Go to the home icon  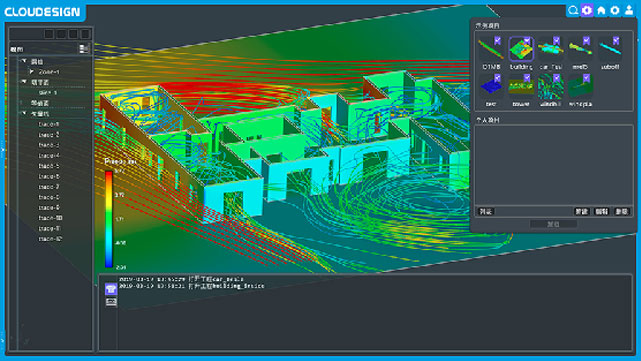[x=601, y=10]
